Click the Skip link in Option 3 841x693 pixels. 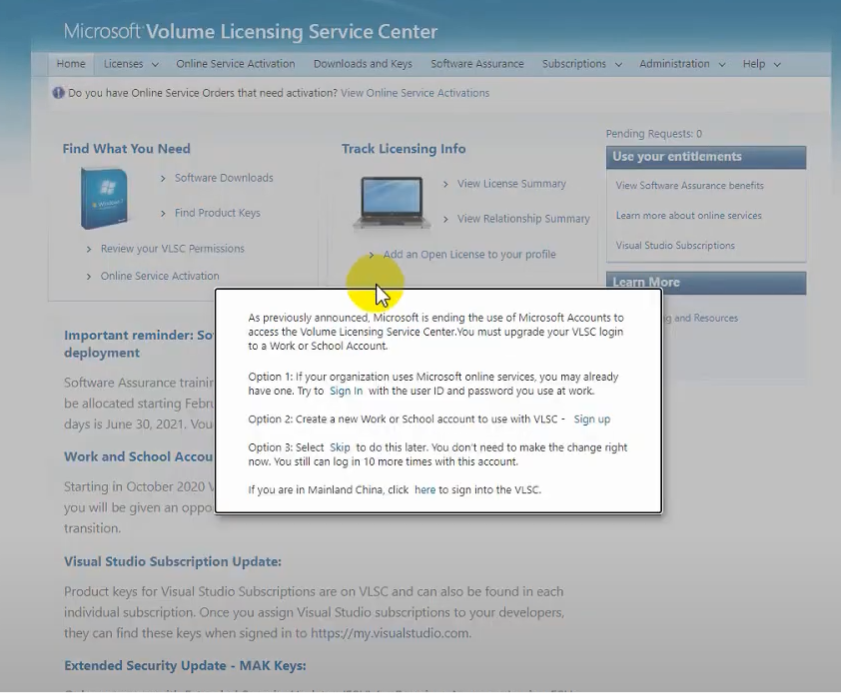340,447
